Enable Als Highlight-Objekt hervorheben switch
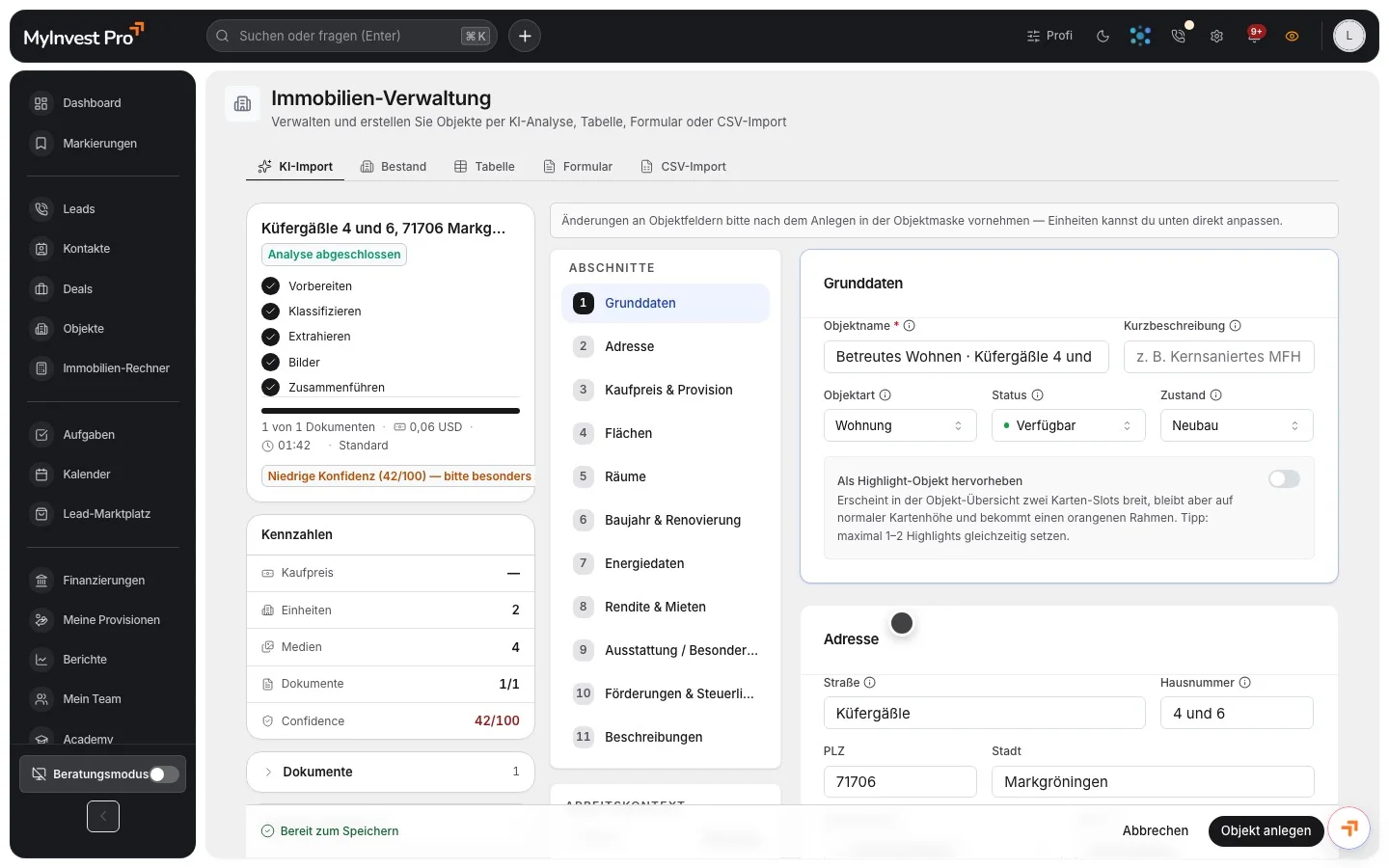 coord(1284,479)
